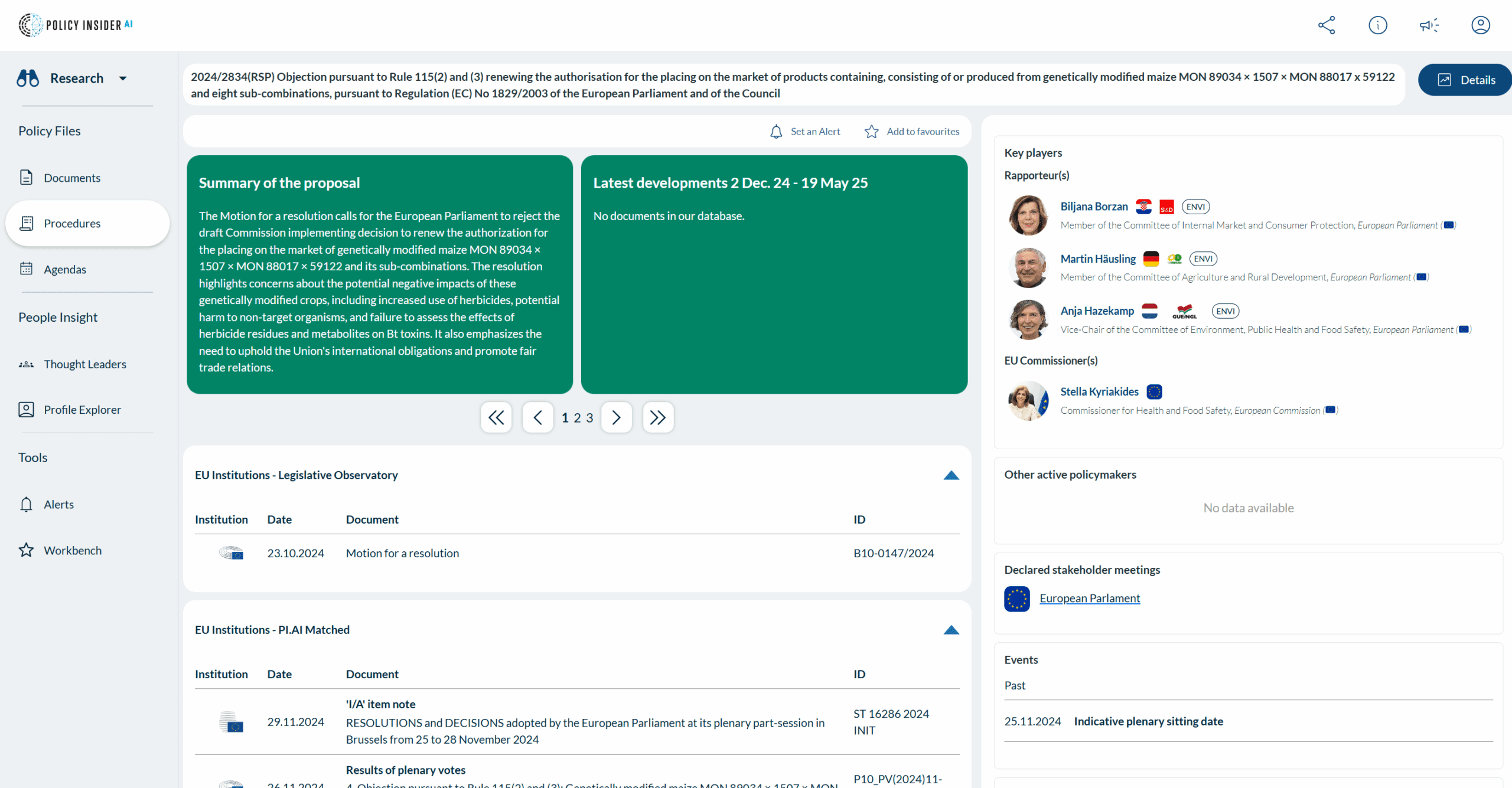
Task: Click the megaphone announcements icon
Action: 1429,25
